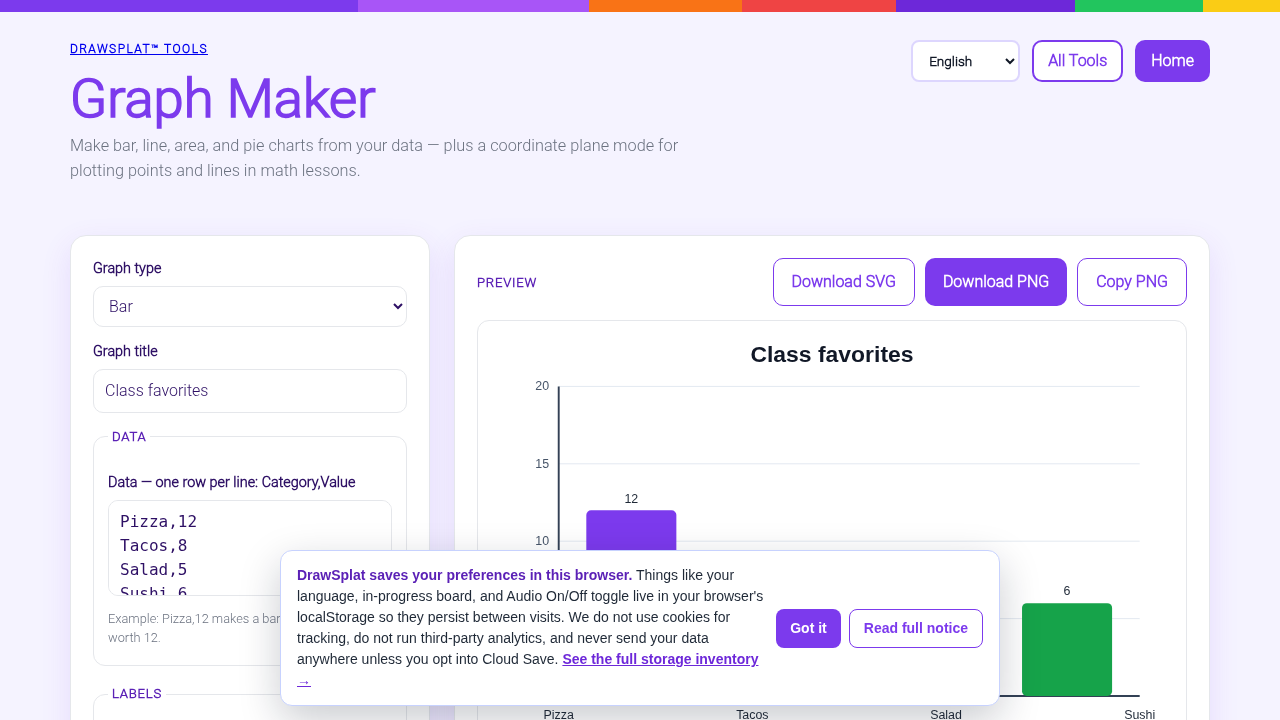The height and width of the screenshot is (720, 1280).
Task: Select the green Sushi bar
Action: pos(1067,649)
